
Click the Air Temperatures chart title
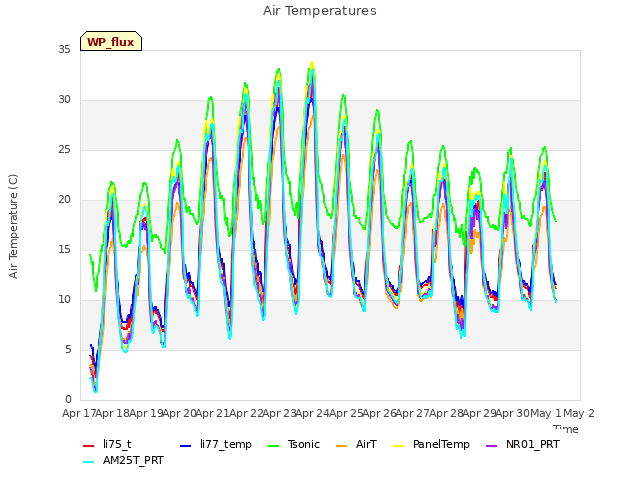(x=320, y=11)
